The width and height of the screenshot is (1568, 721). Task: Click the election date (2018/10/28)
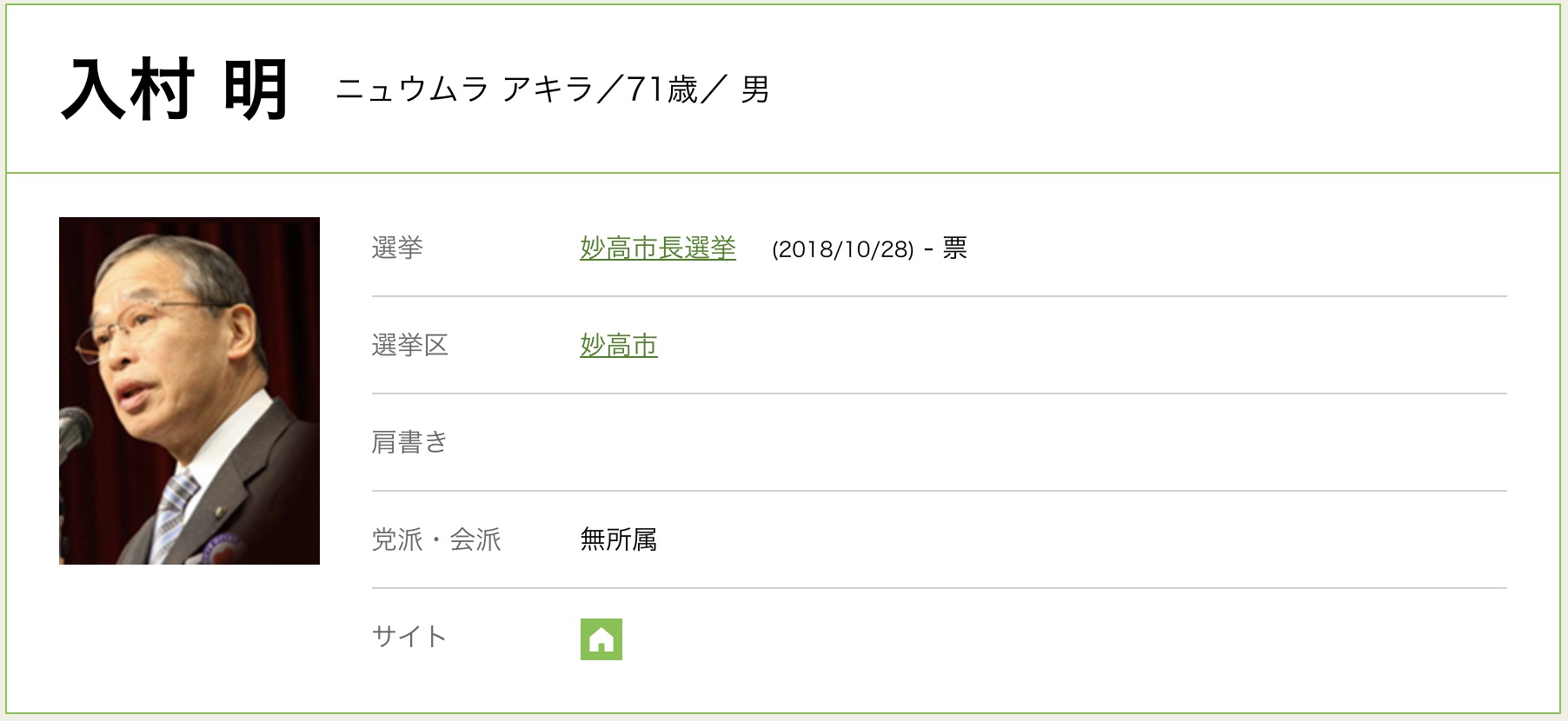click(842, 249)
